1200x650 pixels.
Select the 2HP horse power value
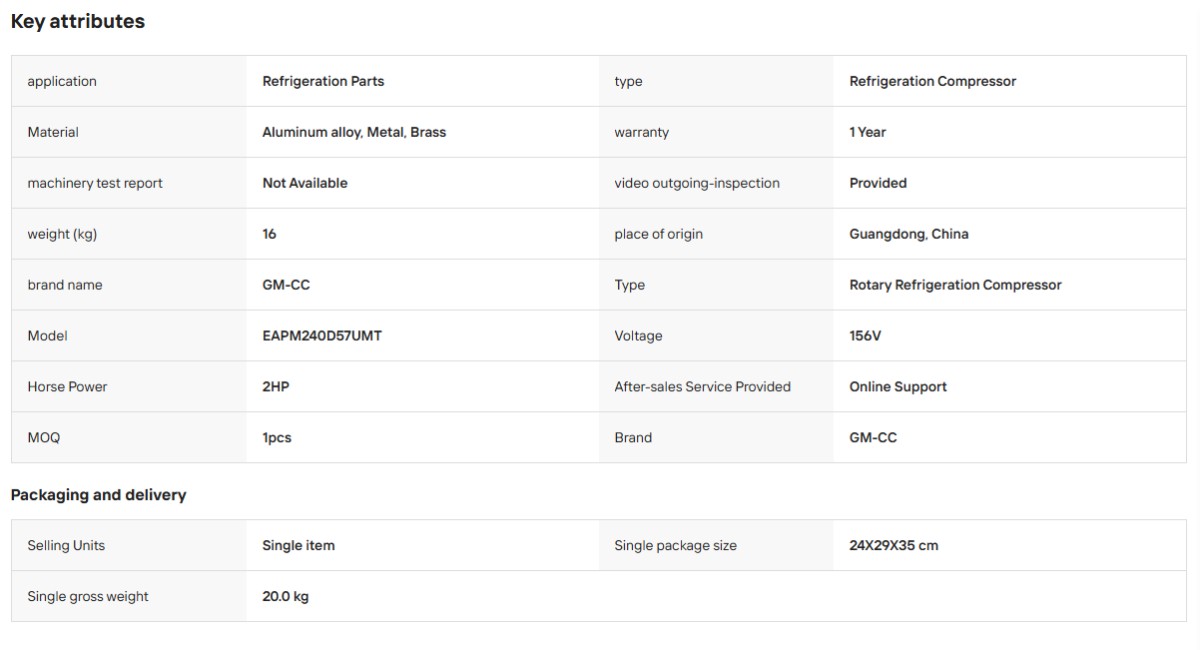(276, 387)
